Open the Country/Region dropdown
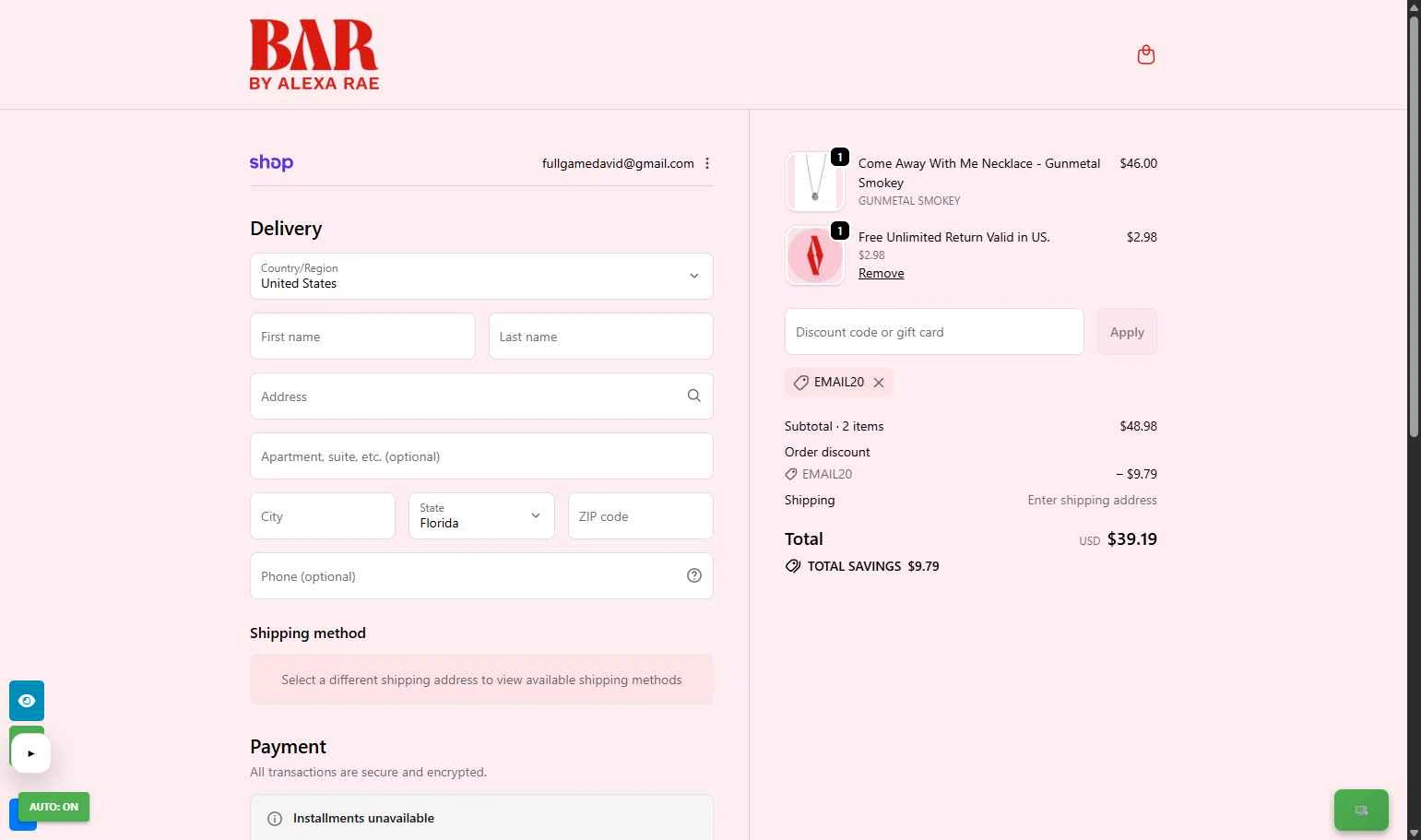Viewport: 1421px width, 840px height. pyautogui.click(x=481, y=276)
